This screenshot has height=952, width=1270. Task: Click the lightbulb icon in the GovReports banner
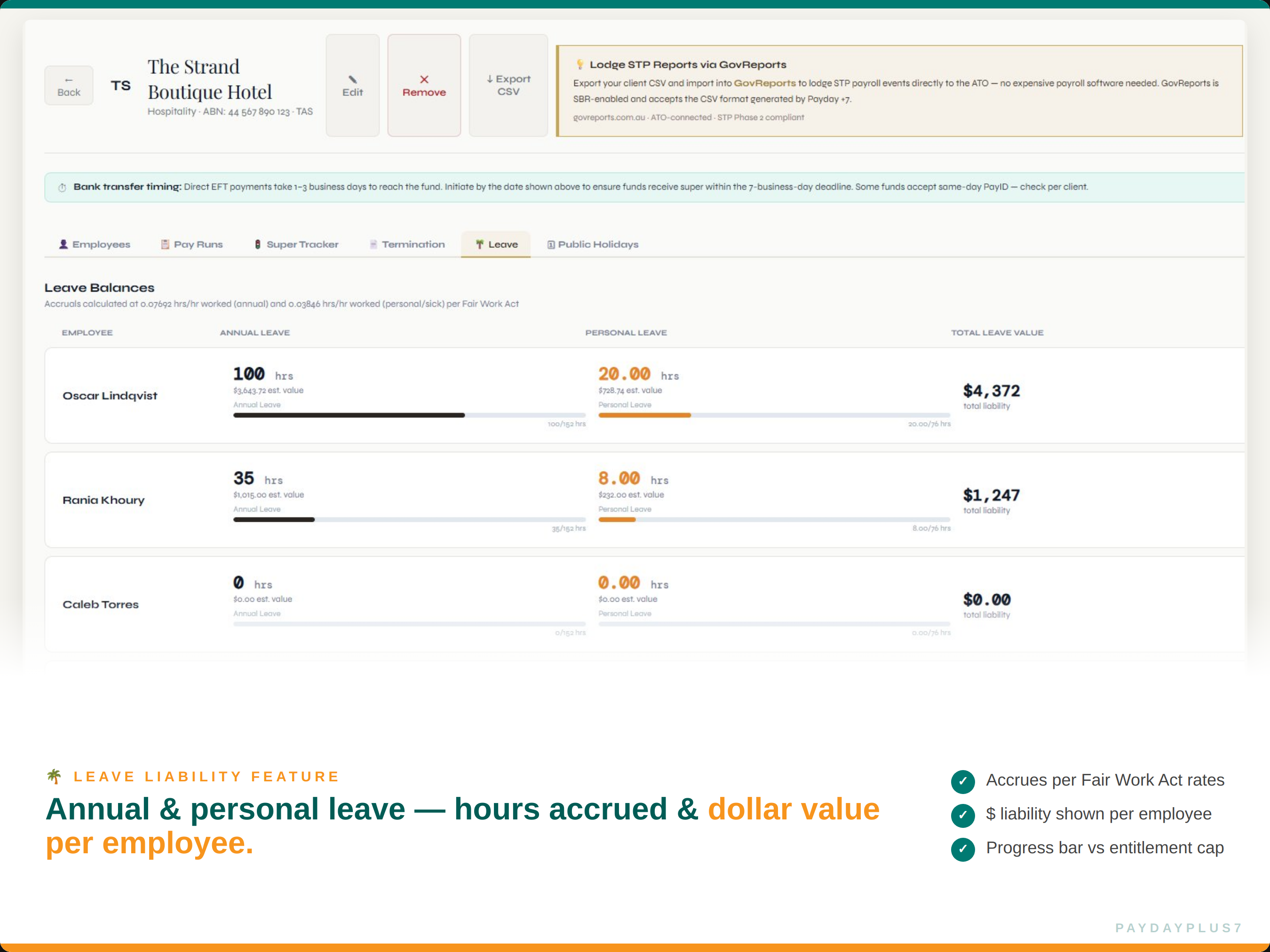[x=581, y=64]
